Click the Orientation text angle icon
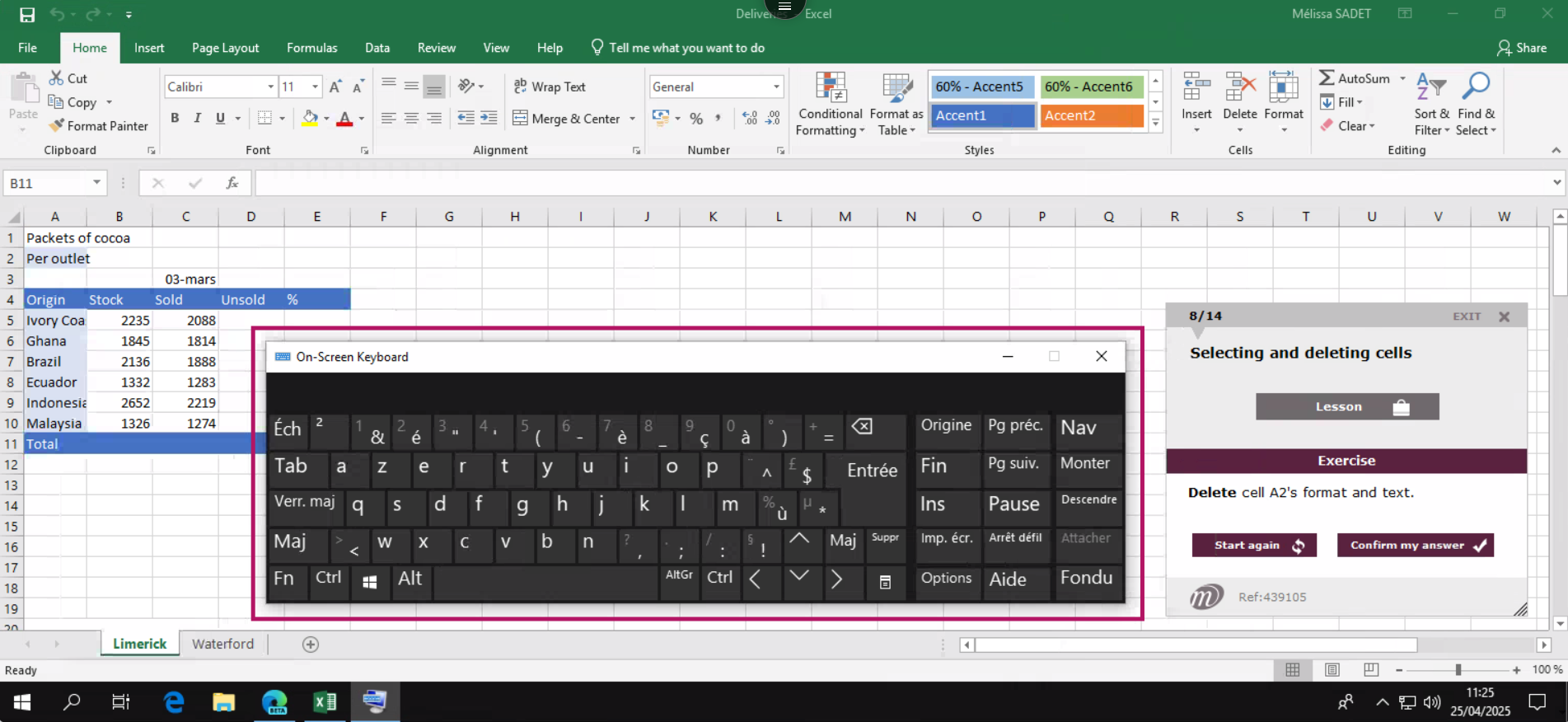 coord(466,86)
